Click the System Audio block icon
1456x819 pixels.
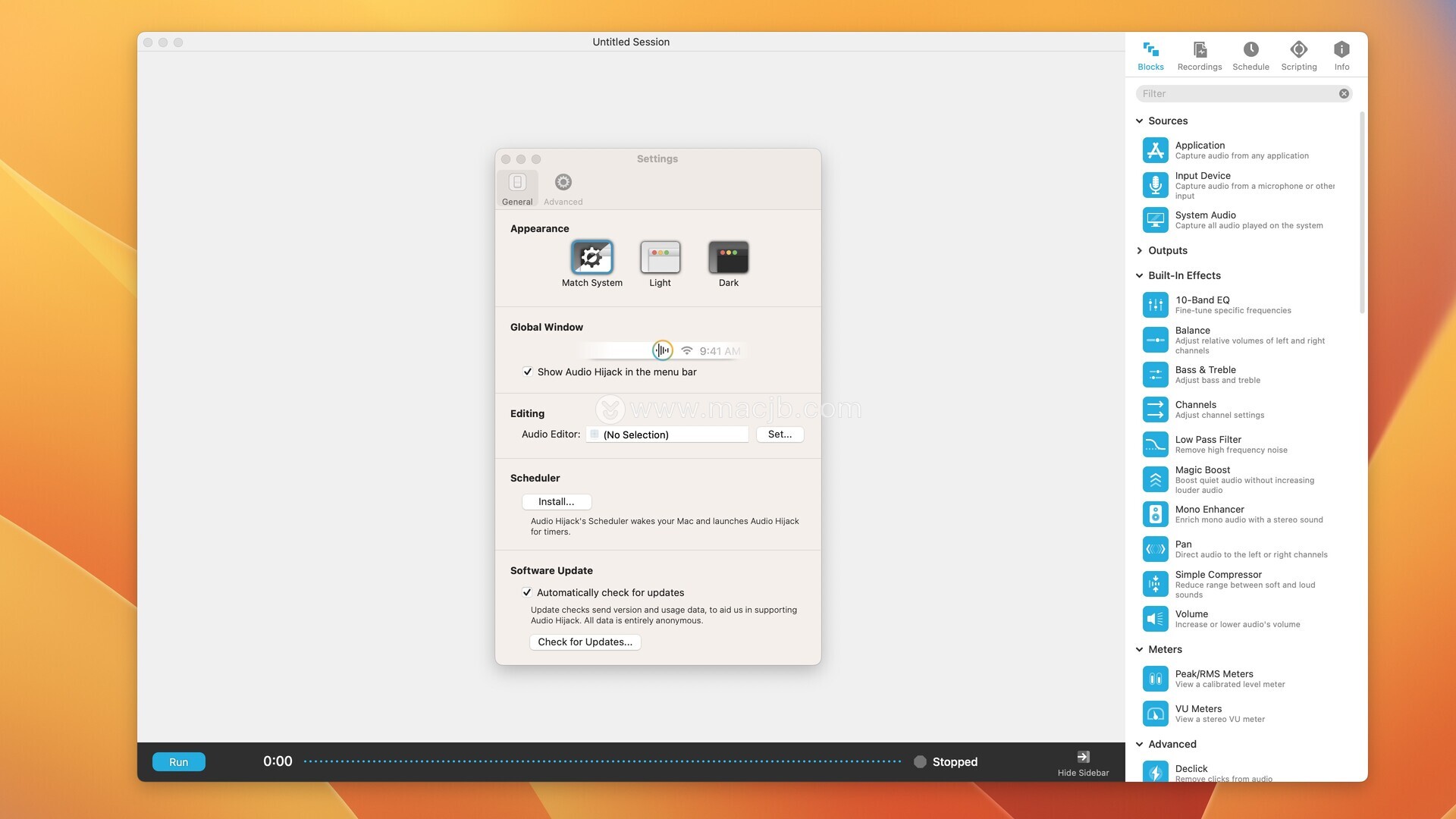point(1155,220)
